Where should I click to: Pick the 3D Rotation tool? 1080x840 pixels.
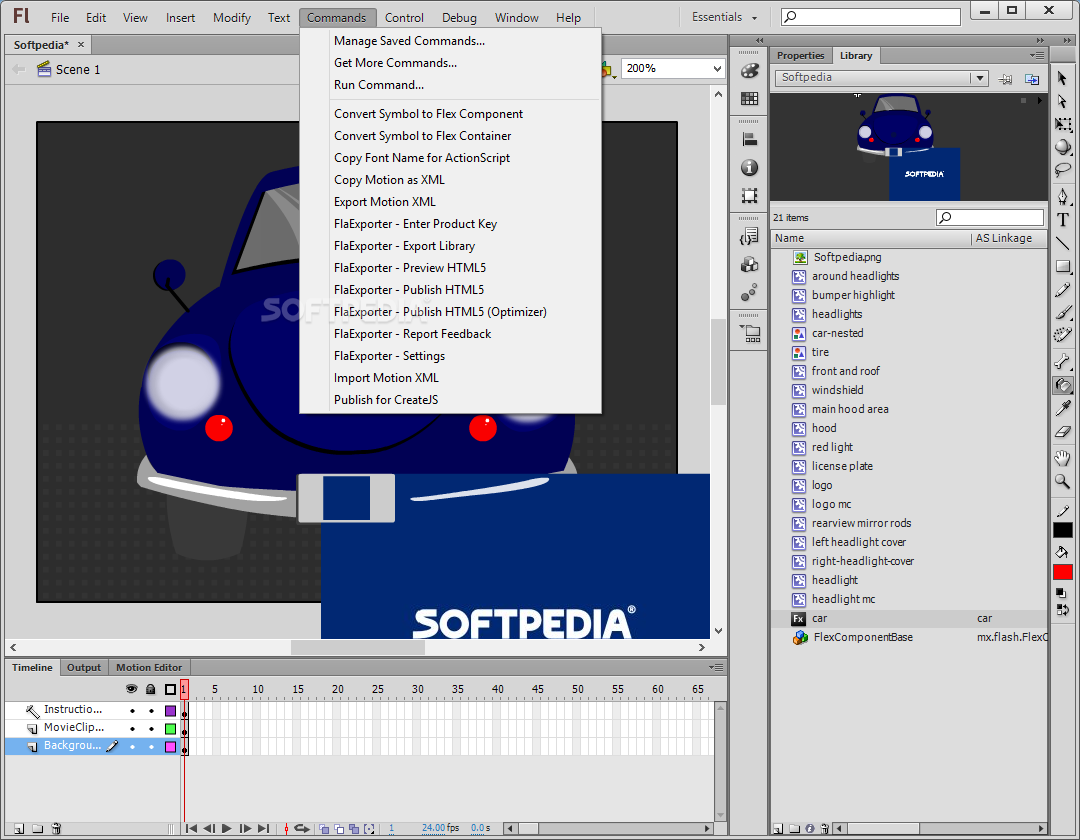pos(1063,147)
